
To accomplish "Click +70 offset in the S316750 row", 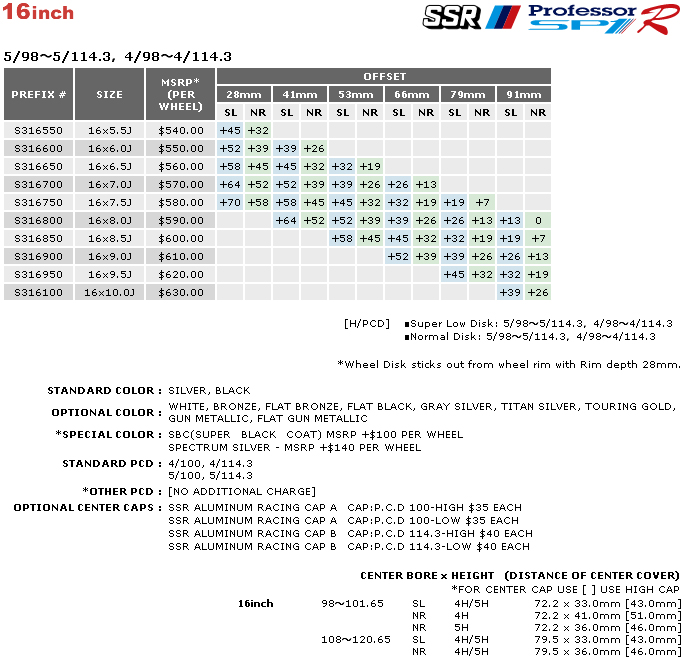I will tap(230, 202).
